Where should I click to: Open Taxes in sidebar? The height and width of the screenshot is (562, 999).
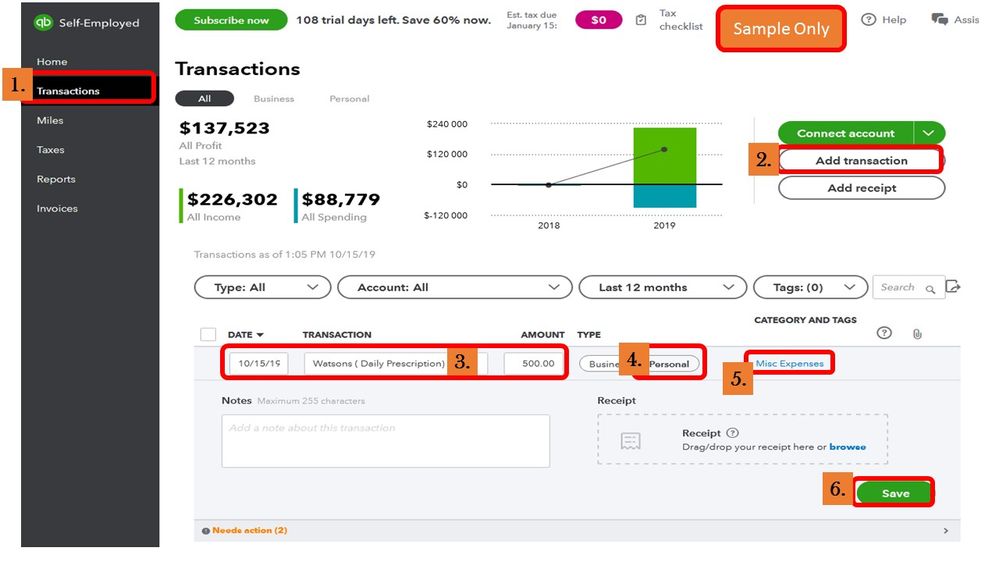50,150
